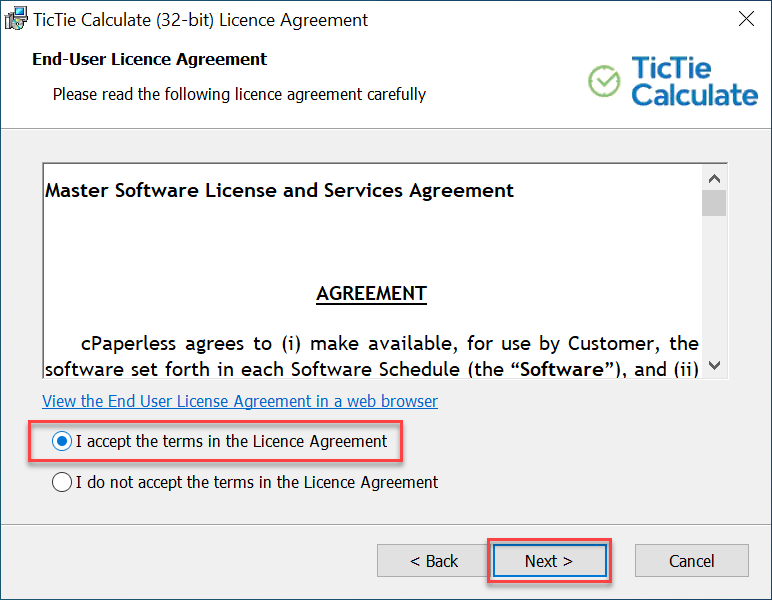Go to the previous step with Back
Viewport: 772px width, 600px height.
pos(434,561)
